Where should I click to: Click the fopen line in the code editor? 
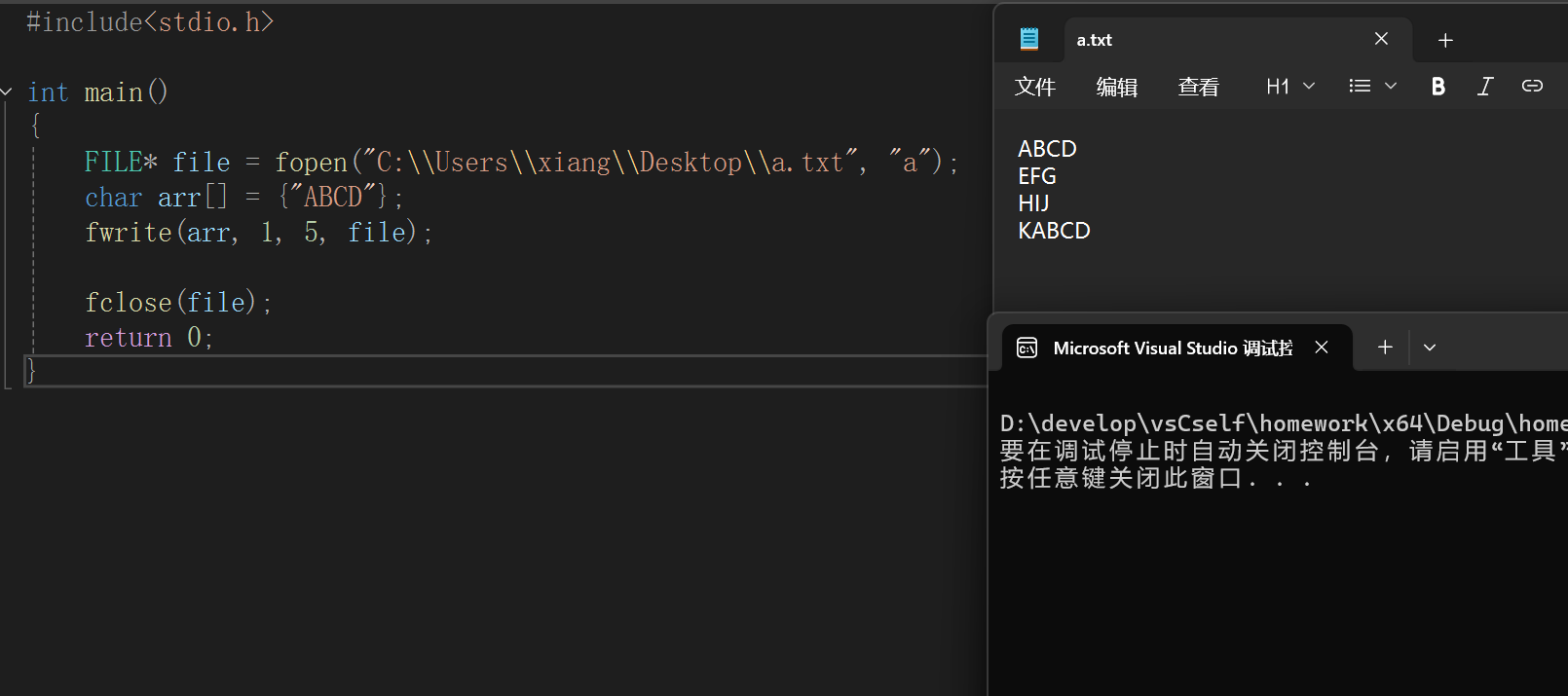point(521,162)
